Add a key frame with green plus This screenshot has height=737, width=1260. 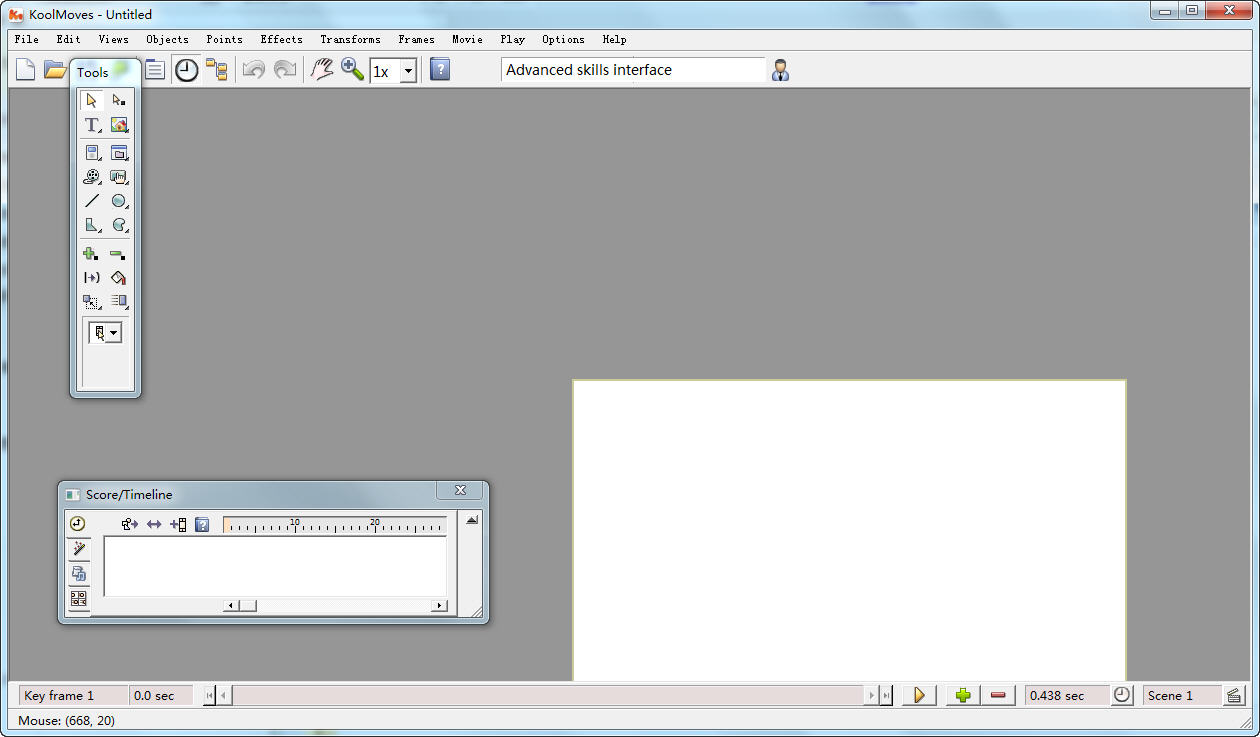click(962, 695)
